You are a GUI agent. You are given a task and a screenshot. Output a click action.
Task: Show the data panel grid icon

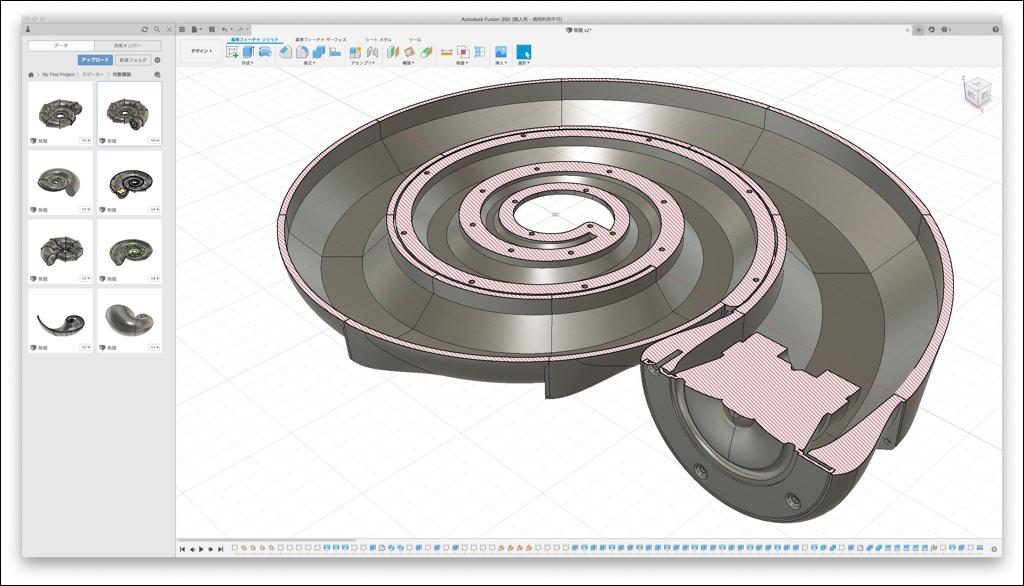tap(182, 29)
